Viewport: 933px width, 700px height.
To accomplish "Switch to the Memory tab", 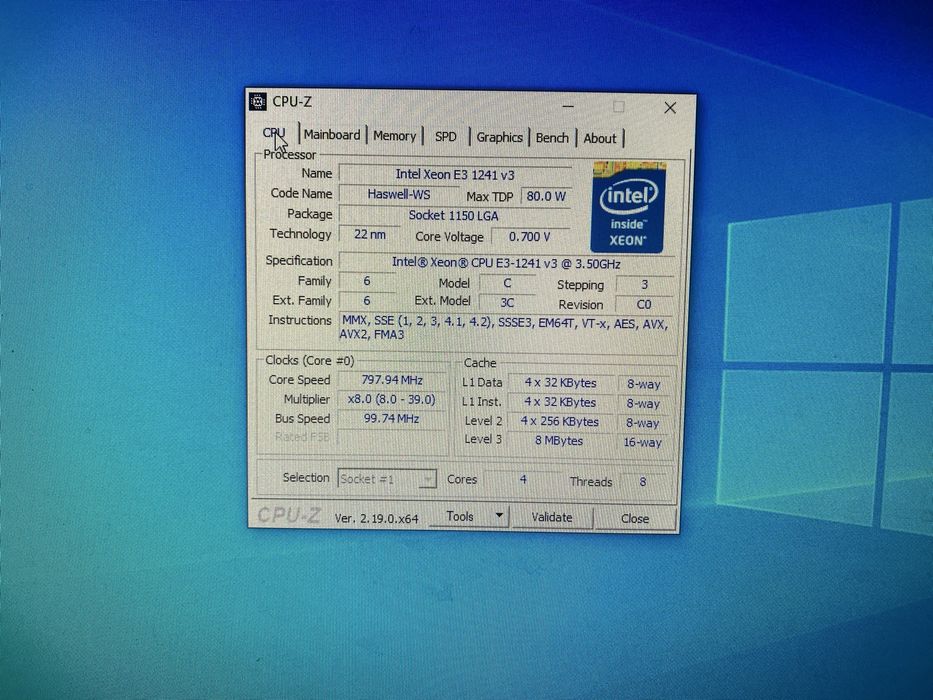I will click(395, 136).
